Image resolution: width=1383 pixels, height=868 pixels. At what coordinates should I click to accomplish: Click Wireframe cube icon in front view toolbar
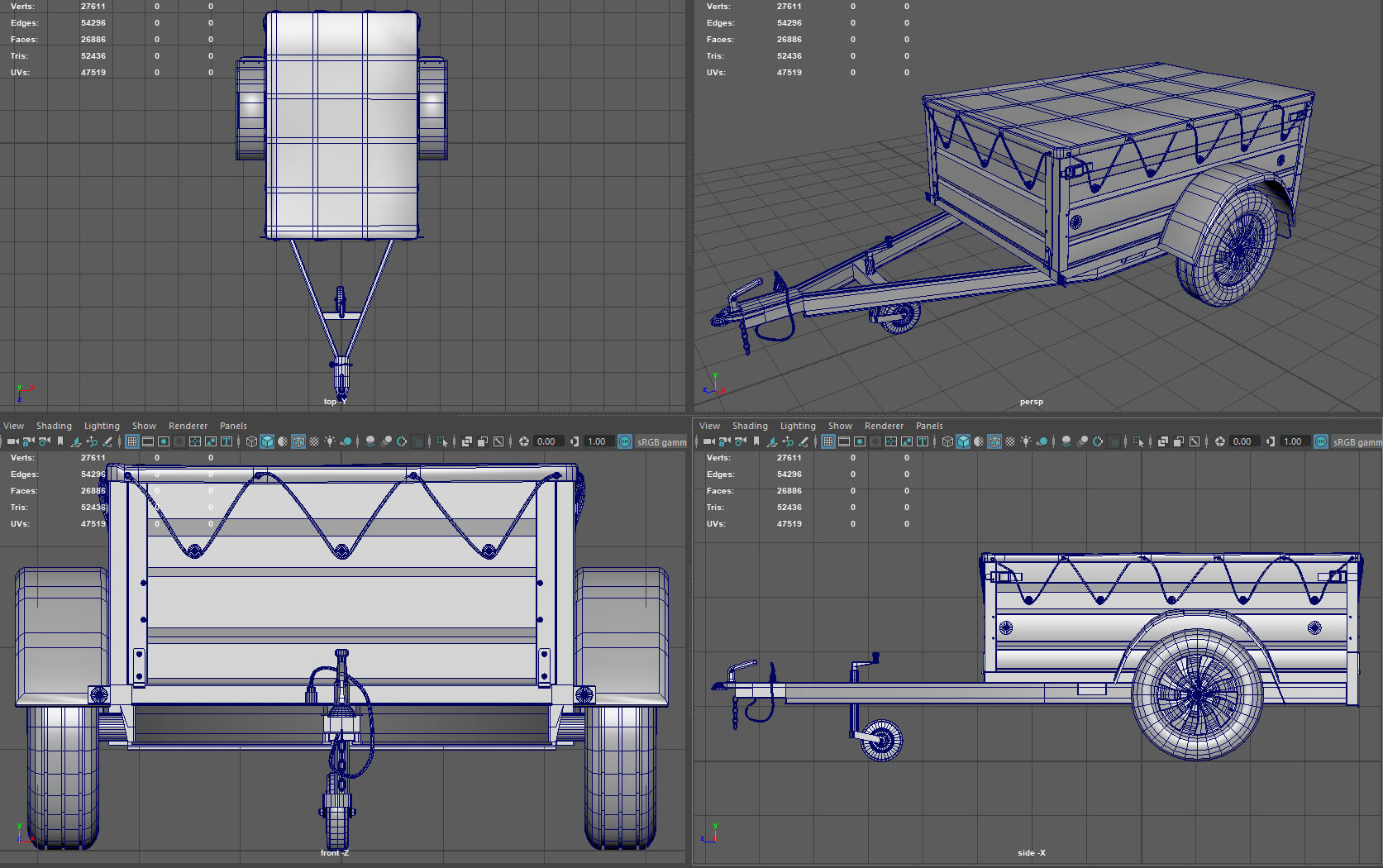[x=251, y=441]
